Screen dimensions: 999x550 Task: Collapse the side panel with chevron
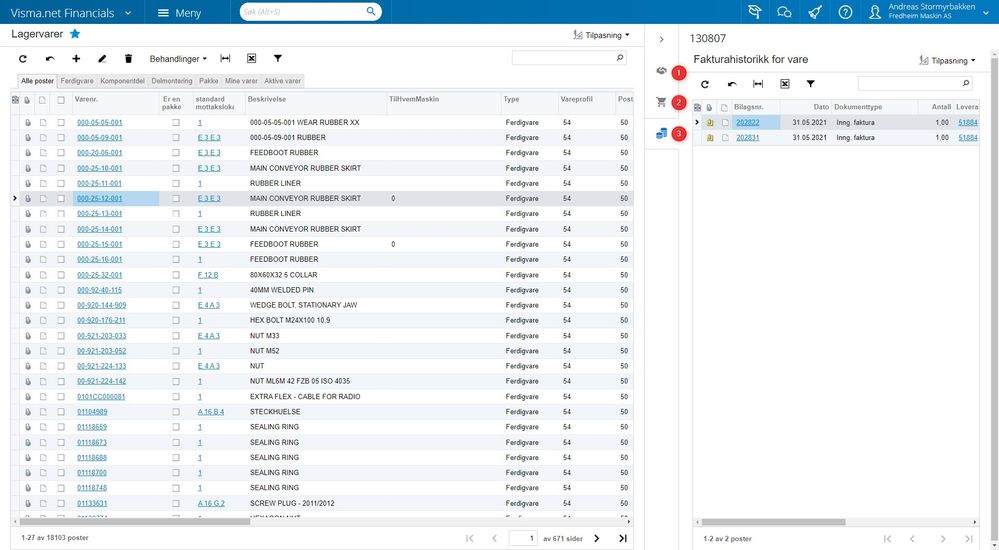[661, 40]
